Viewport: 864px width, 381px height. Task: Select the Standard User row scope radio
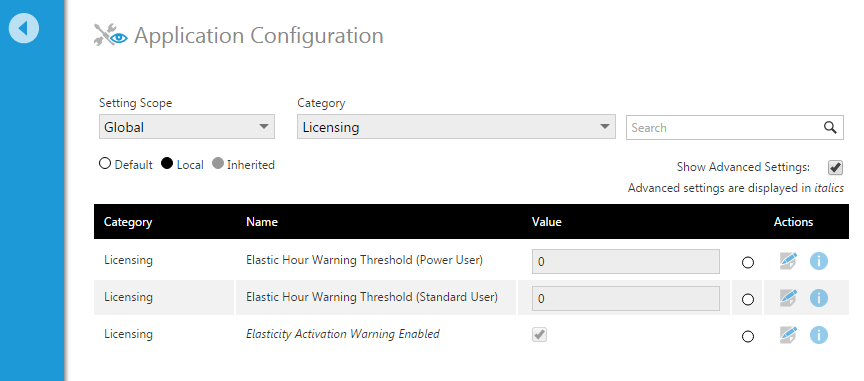(748, 300)
